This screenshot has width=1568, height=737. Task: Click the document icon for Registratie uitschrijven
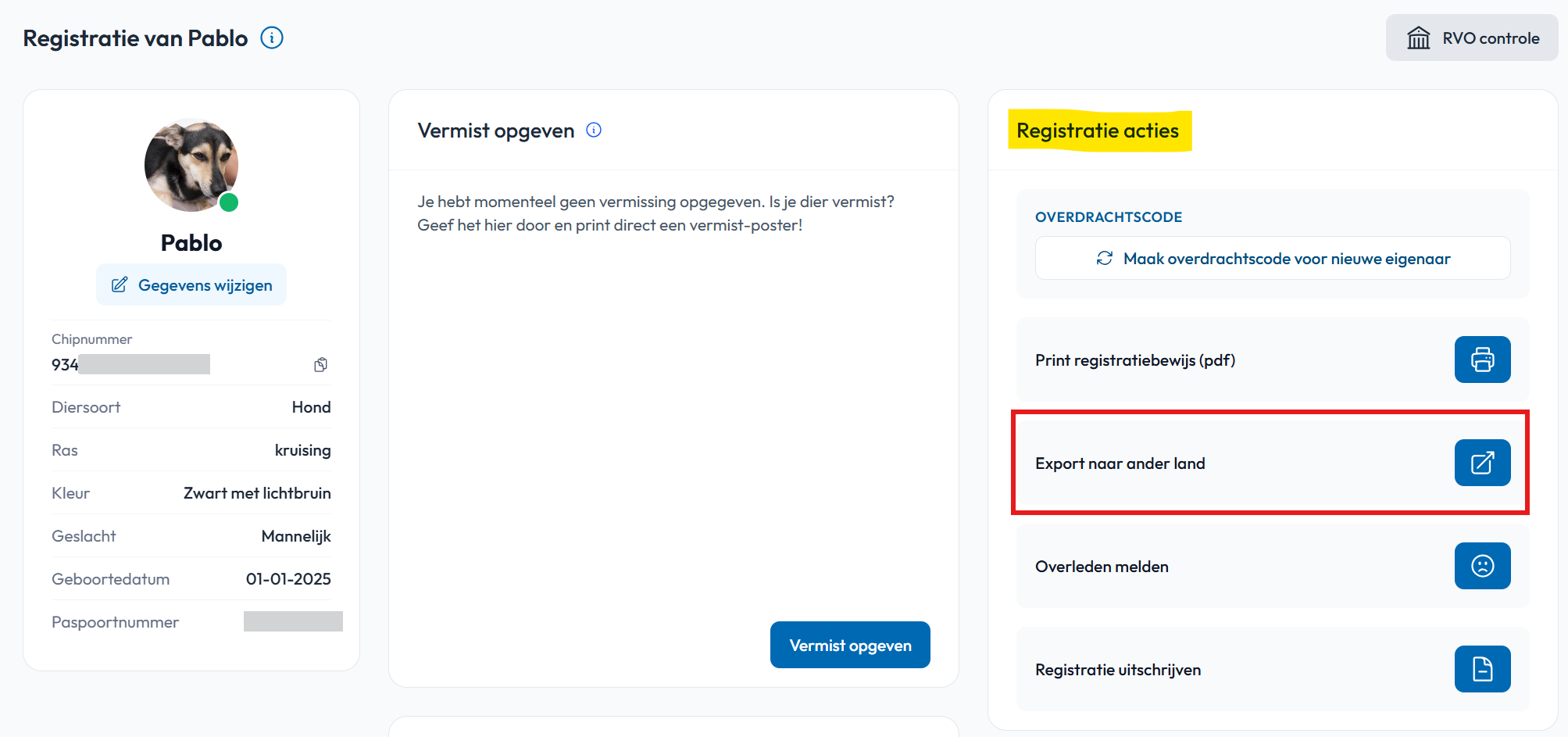1482,669
